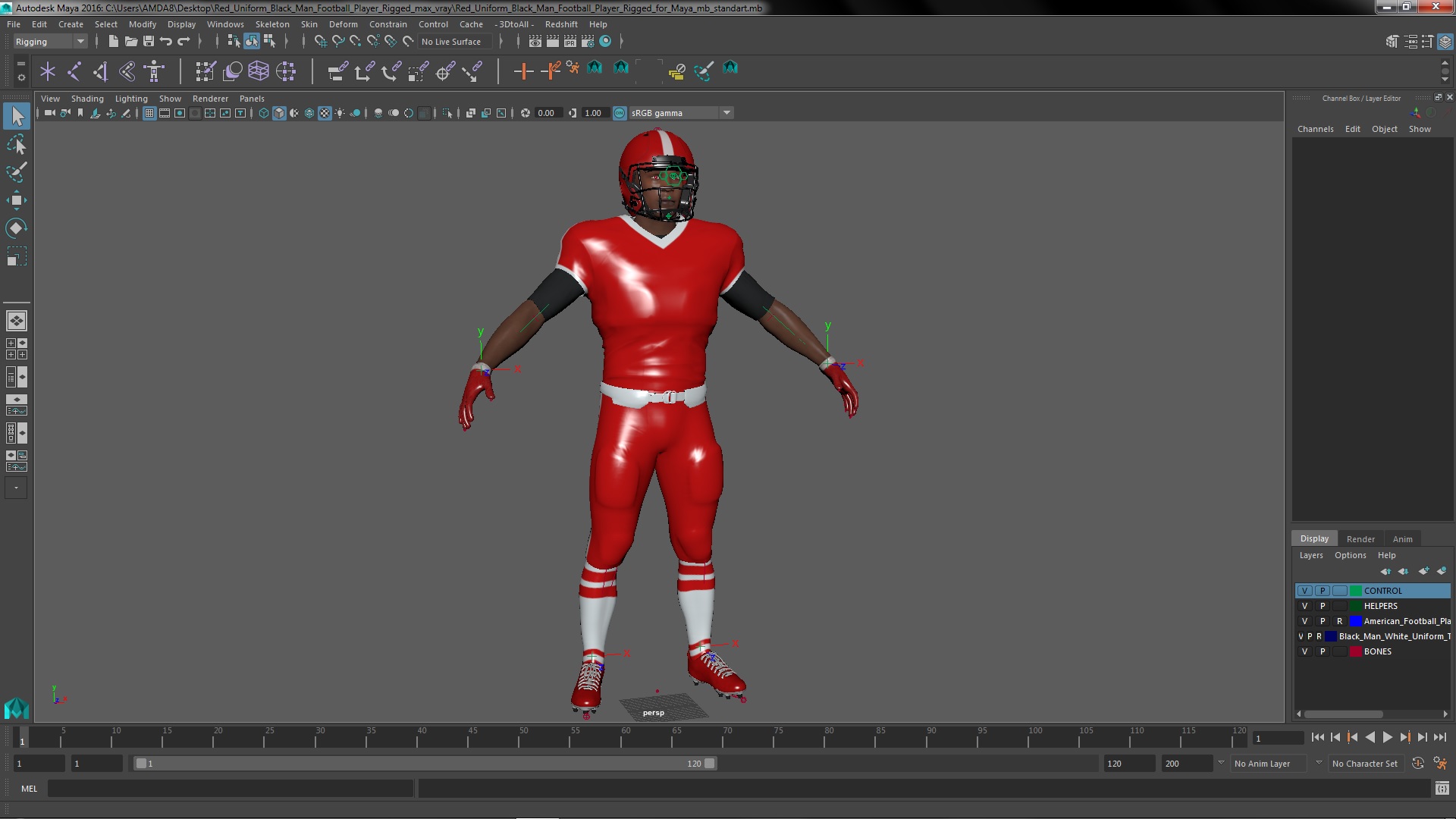Screen dimensions: 1456x819
Task: Open the Layers menu in Layer Editor
Action: click(x=1311, y=555)
